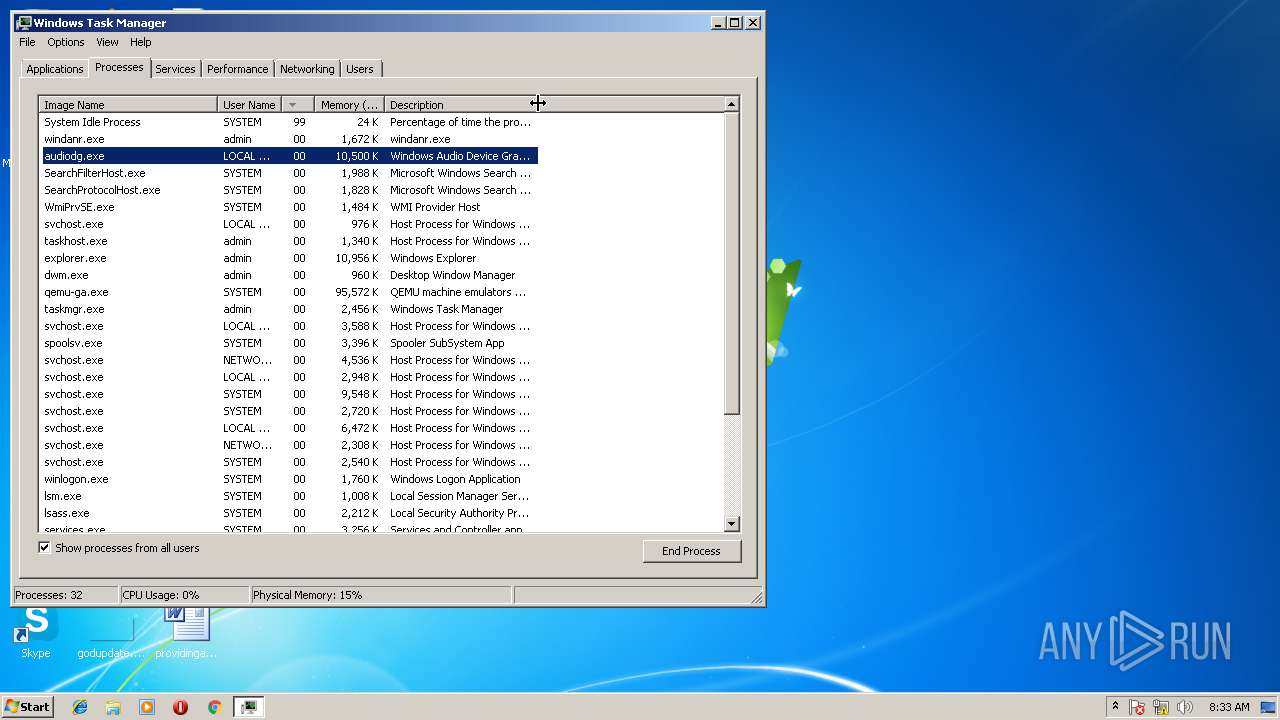Select explorer.exe process
This screenshot has width=1280, height=720.
(290, 258)
